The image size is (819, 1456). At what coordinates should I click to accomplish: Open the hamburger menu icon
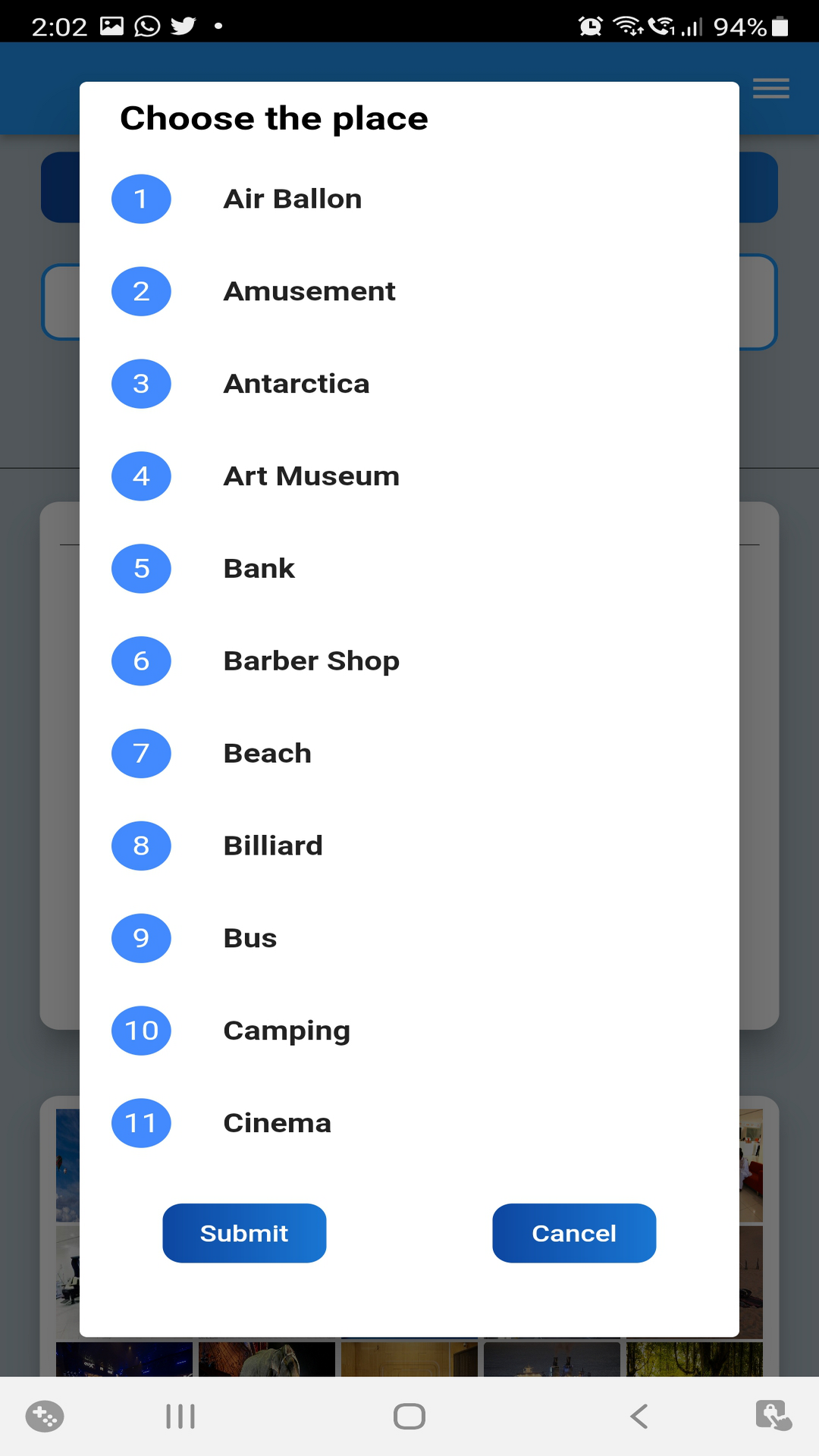coord(770,89)
